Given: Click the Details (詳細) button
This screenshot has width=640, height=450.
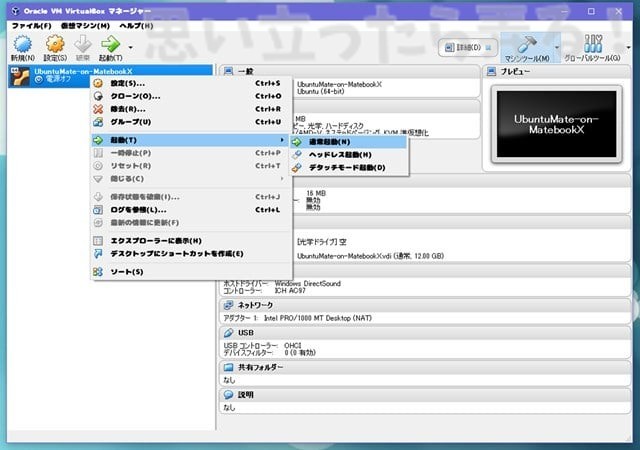Looking at the screenshot, I should pyautogui.click(x=468, y=48).
